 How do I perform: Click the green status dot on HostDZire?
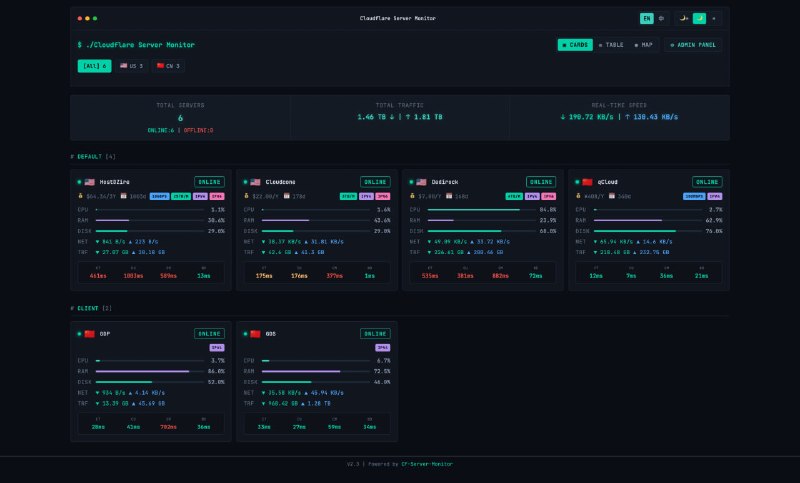pos(79,182)
